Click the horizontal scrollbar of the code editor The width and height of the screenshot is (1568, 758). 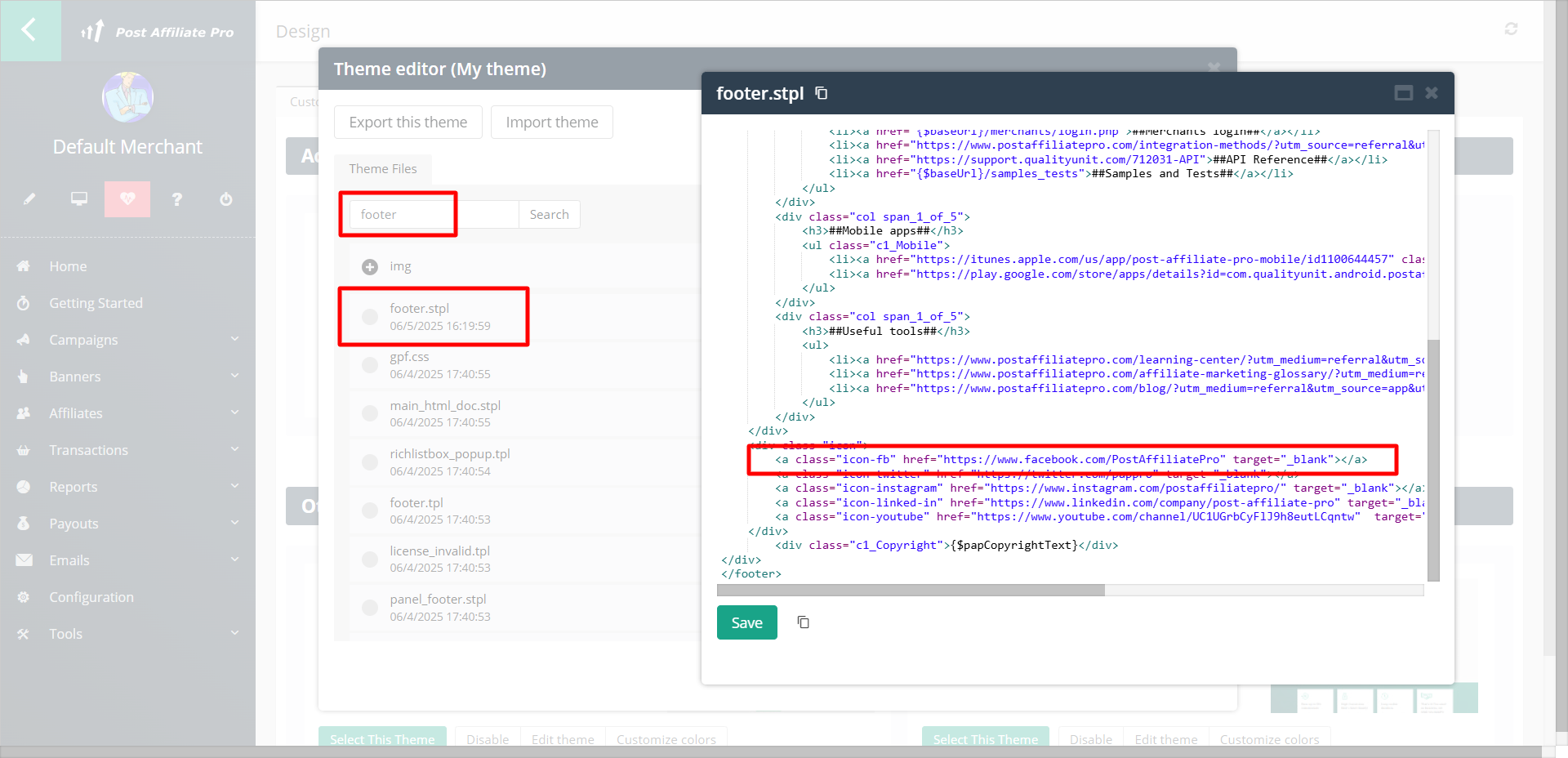(x=911, y=590)
